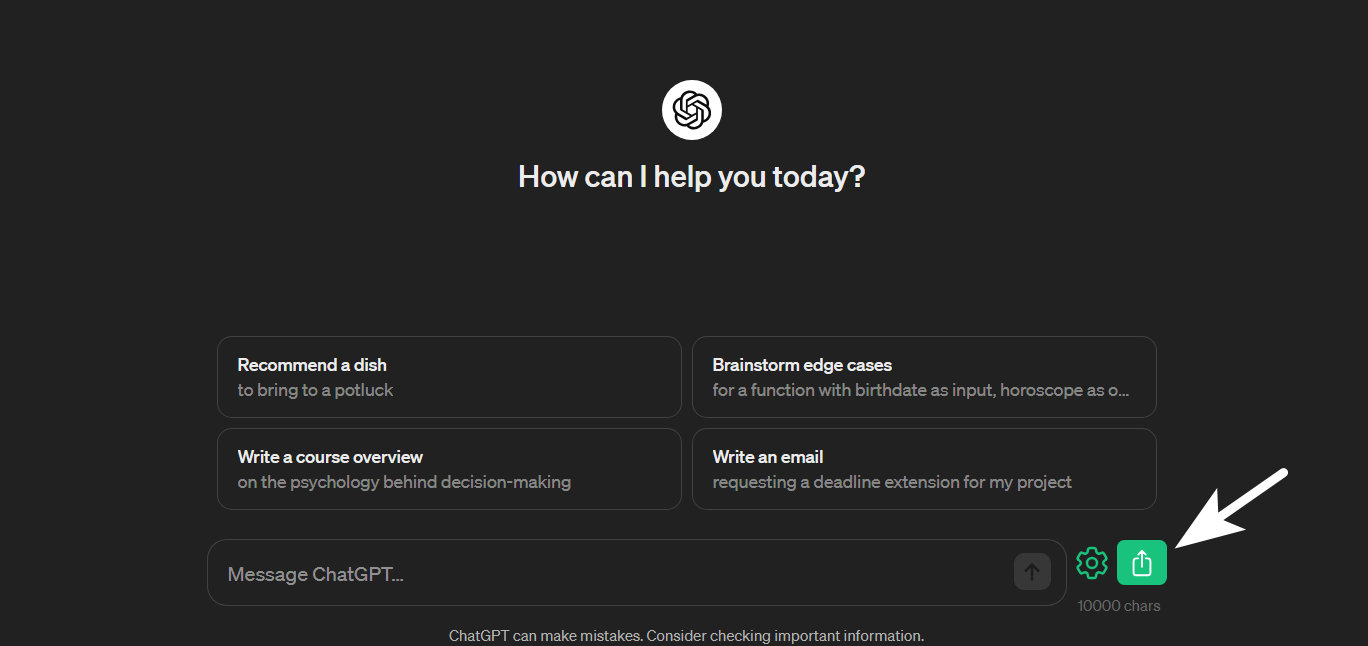Click the white arrow annotation graphic
The width and height of the screenshot is (1368, 646).
(1232, 507)
